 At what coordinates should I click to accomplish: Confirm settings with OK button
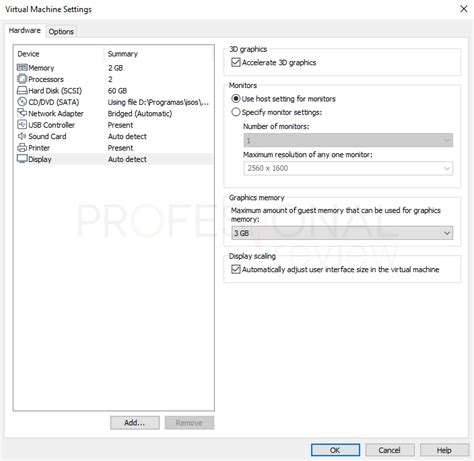[335, 450]
